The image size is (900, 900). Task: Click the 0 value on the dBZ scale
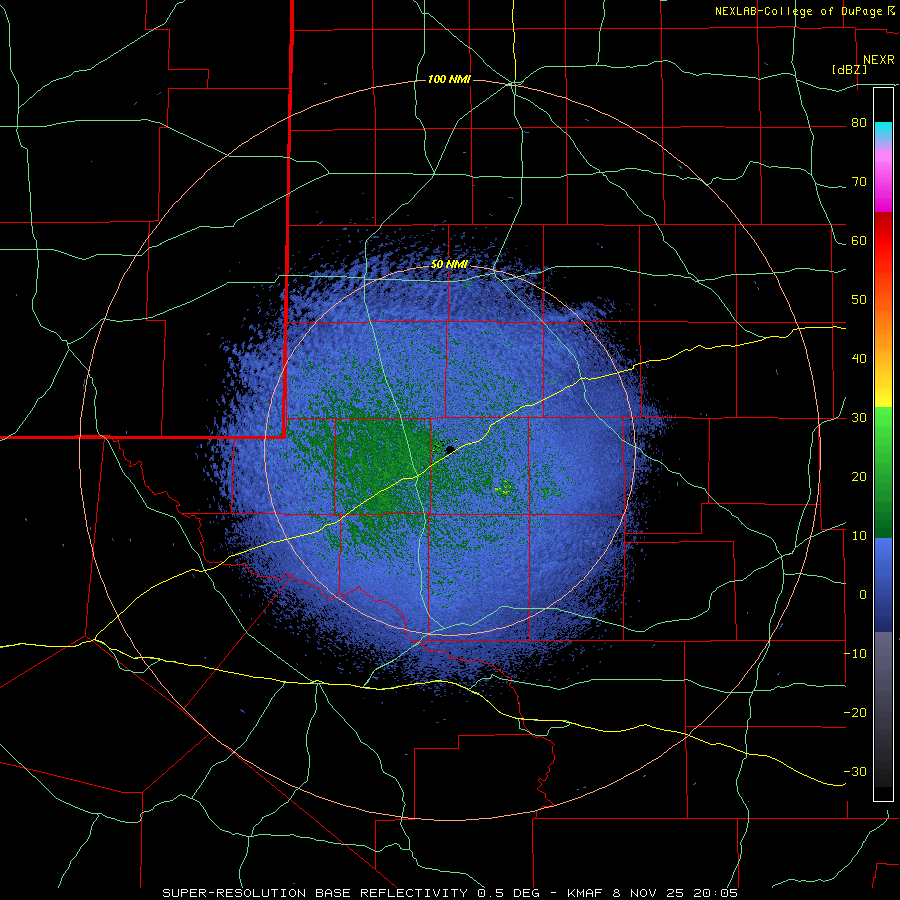(863, 595)
